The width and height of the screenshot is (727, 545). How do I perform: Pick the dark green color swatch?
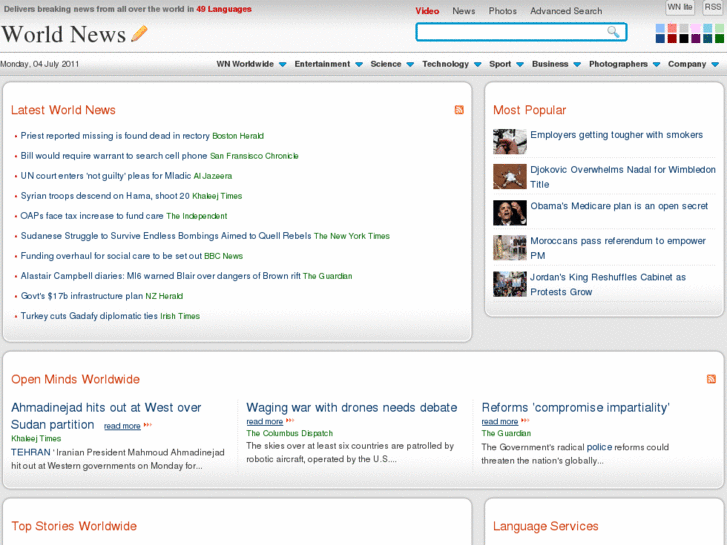[x=719, y=38]
